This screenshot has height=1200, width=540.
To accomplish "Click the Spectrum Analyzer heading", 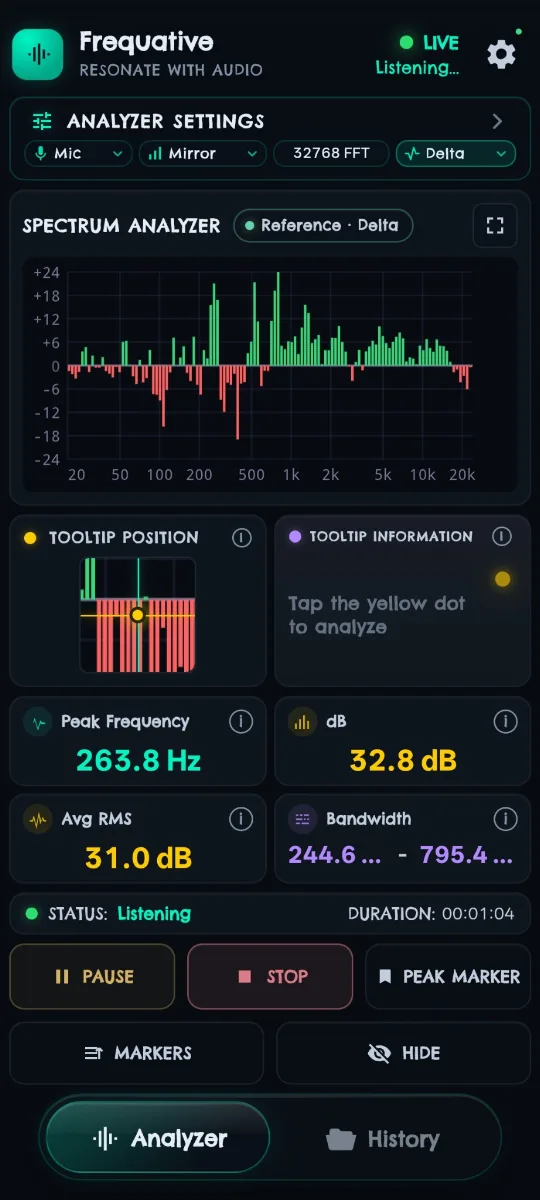I will (121, 226).
